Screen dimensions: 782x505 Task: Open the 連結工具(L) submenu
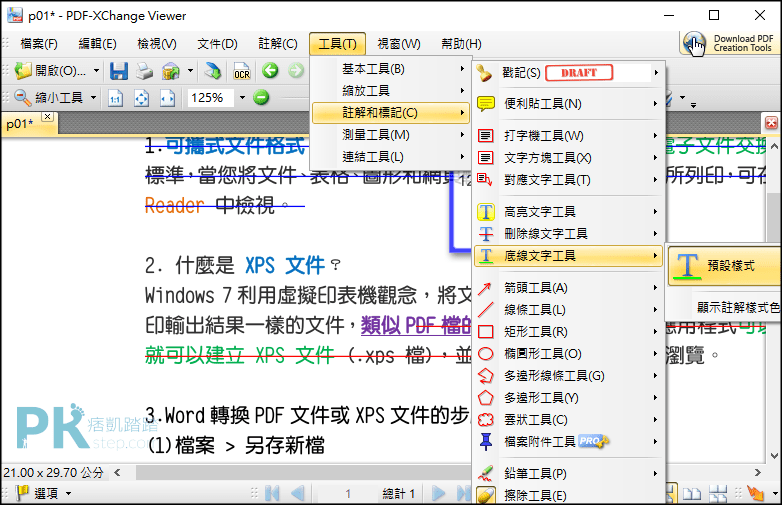pos(390,157)
